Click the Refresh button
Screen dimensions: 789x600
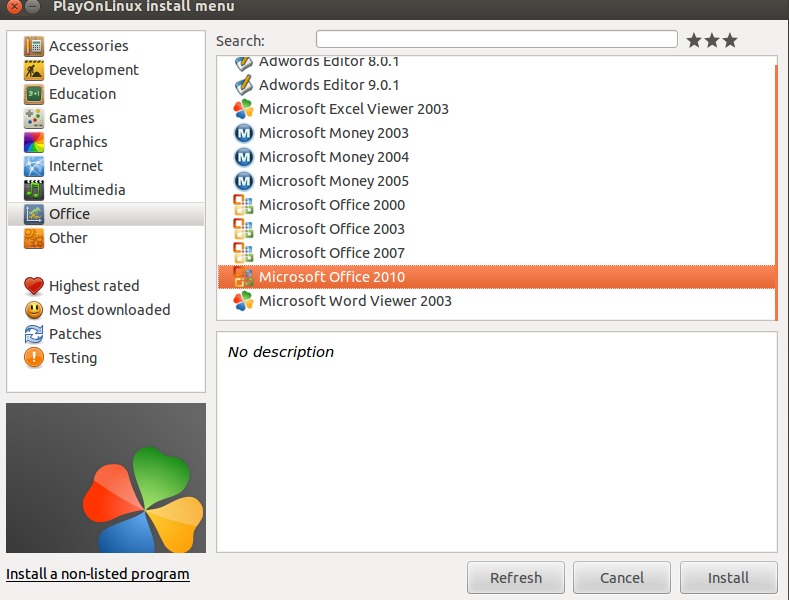(516, 577)
